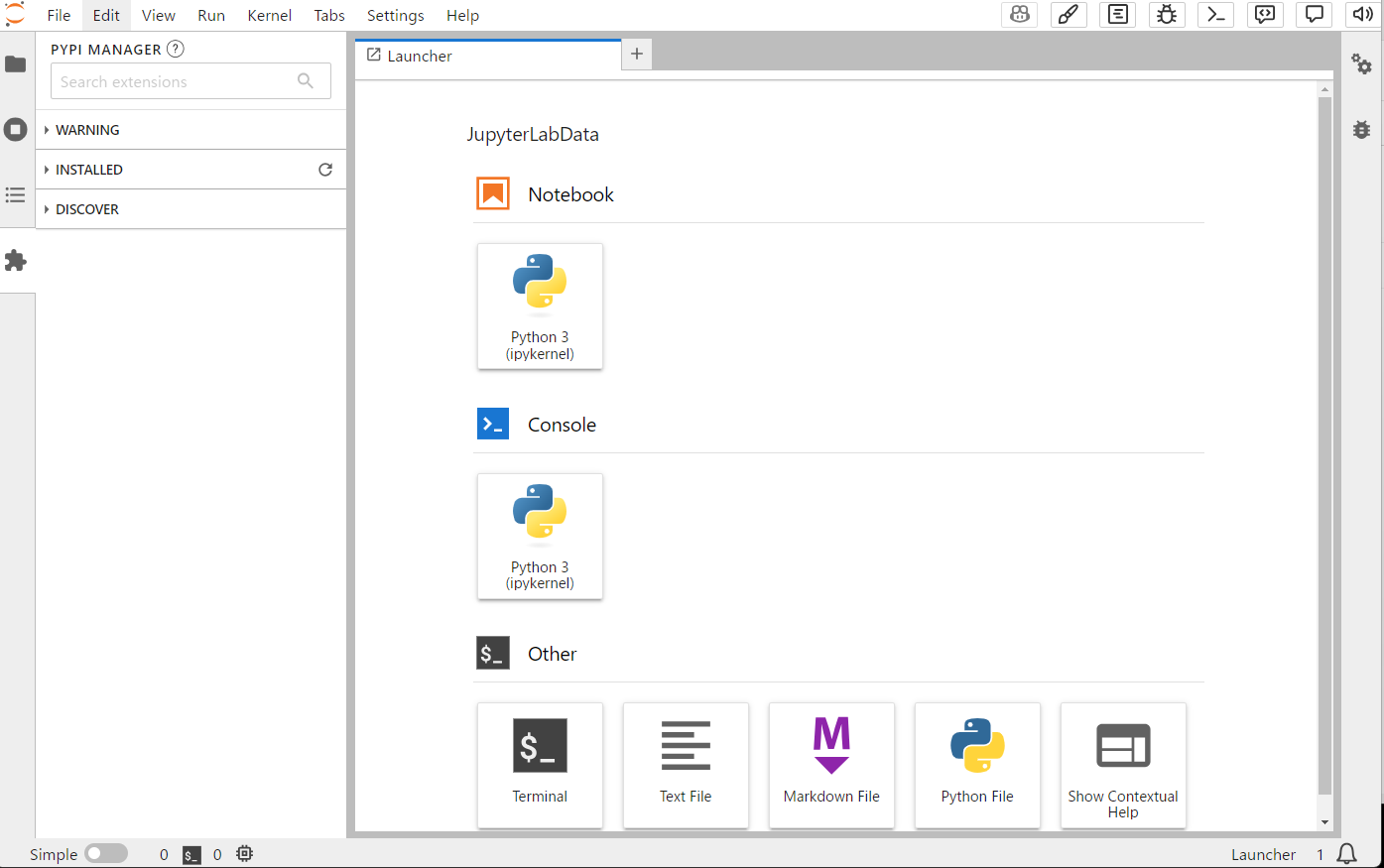Open running terminals and kernels panel

pos(16,130)
